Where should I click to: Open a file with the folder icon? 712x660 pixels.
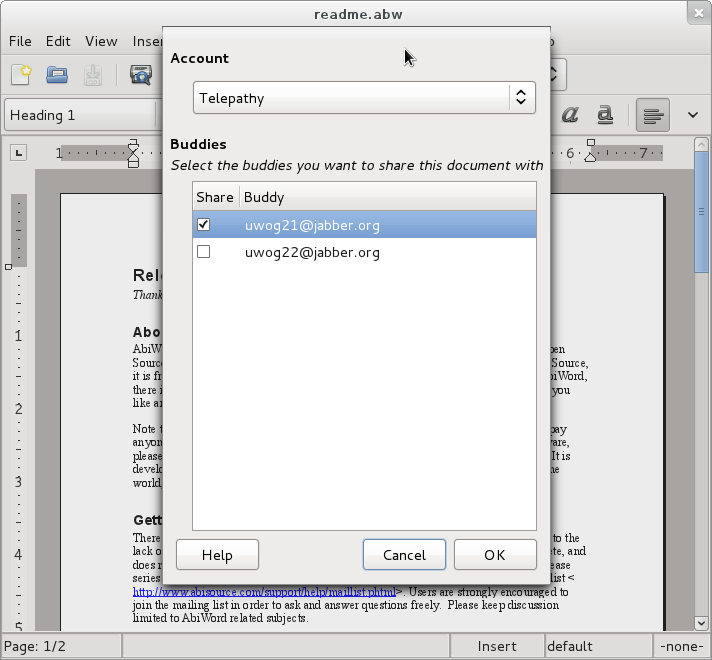[x=57, y=75]
